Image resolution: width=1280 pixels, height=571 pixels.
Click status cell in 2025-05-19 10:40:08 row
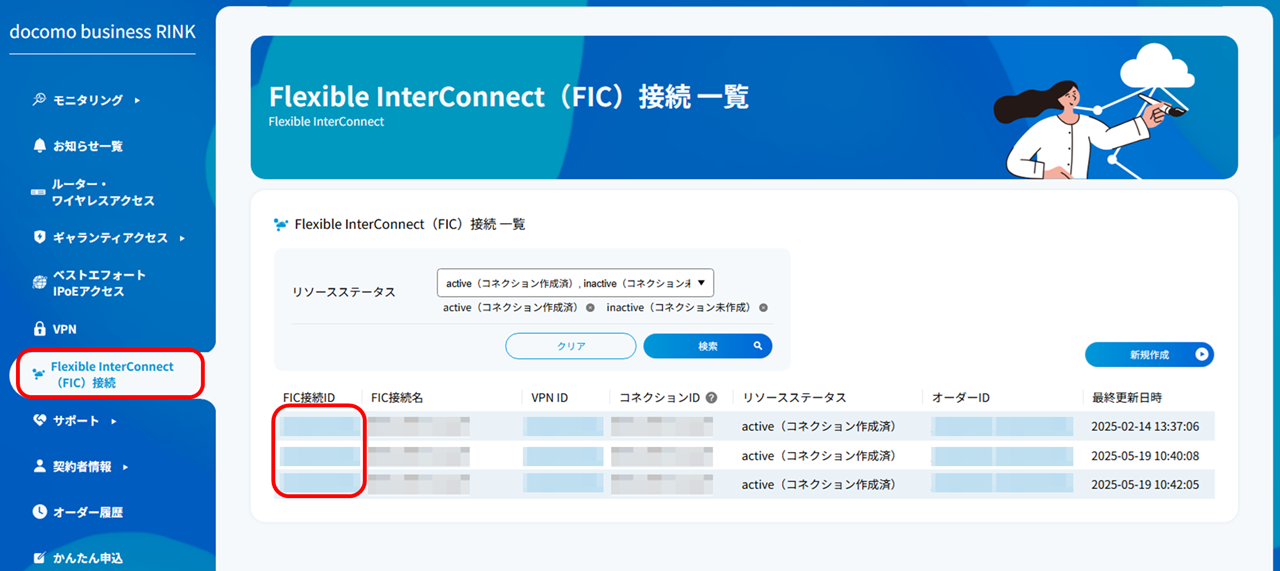[x=818, y=456]
